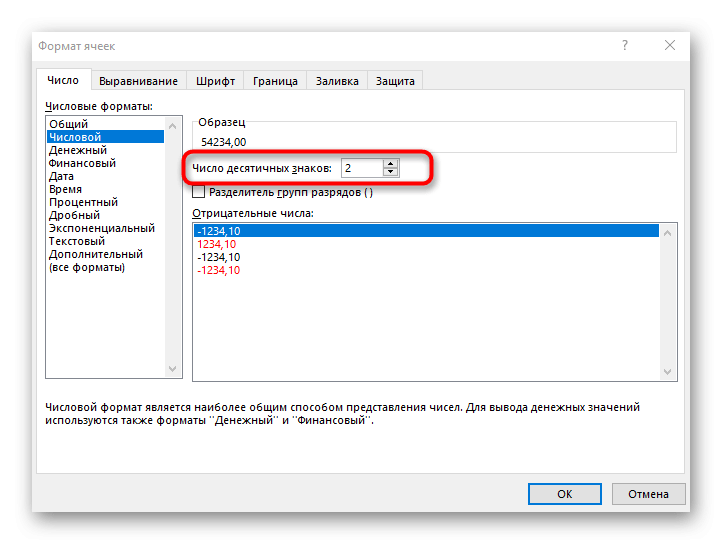
Task: Click sample value 54234,00
Action: tap(224, 142)
